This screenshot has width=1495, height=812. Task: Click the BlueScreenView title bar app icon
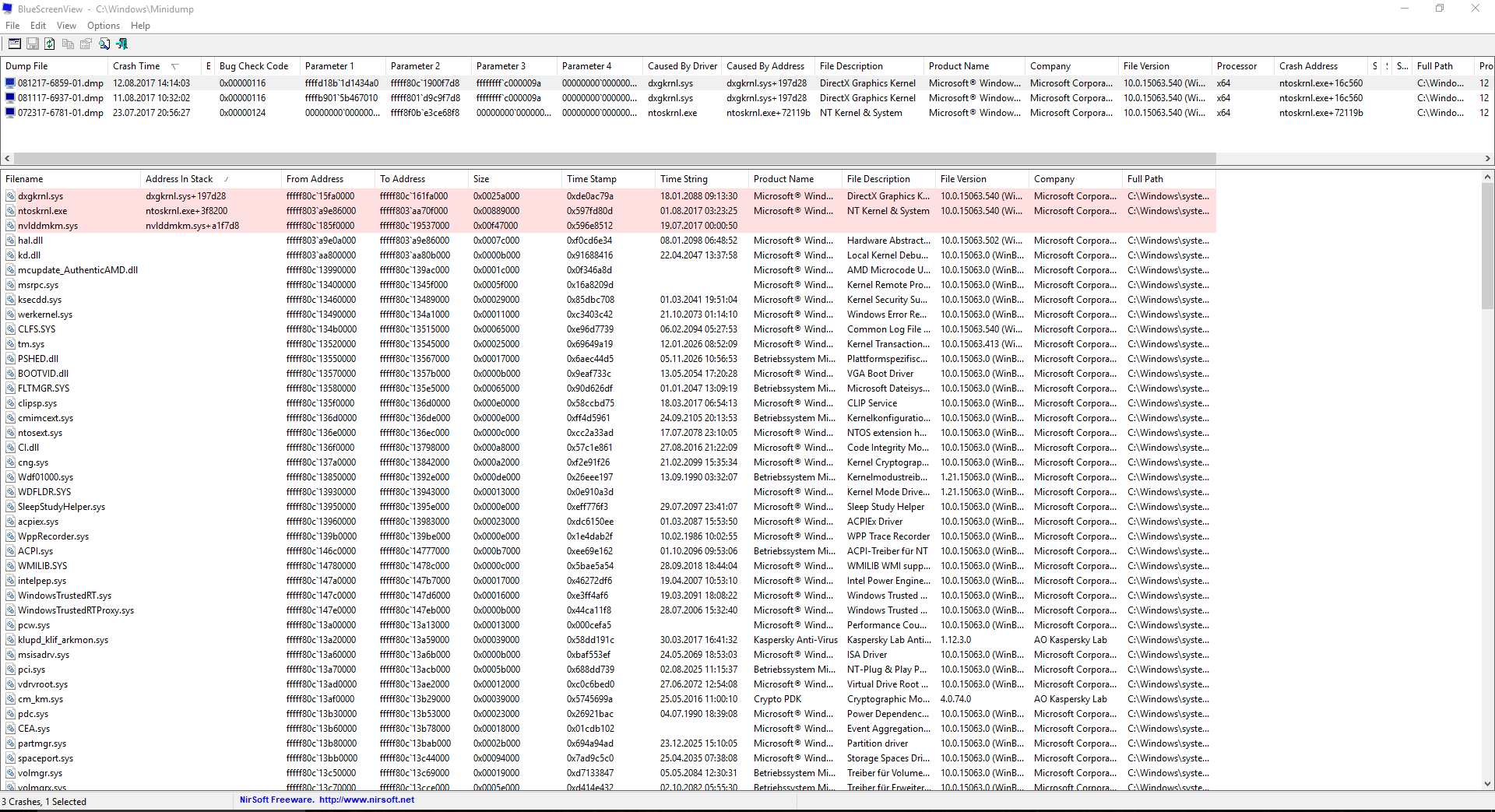[x=8, y=9]
